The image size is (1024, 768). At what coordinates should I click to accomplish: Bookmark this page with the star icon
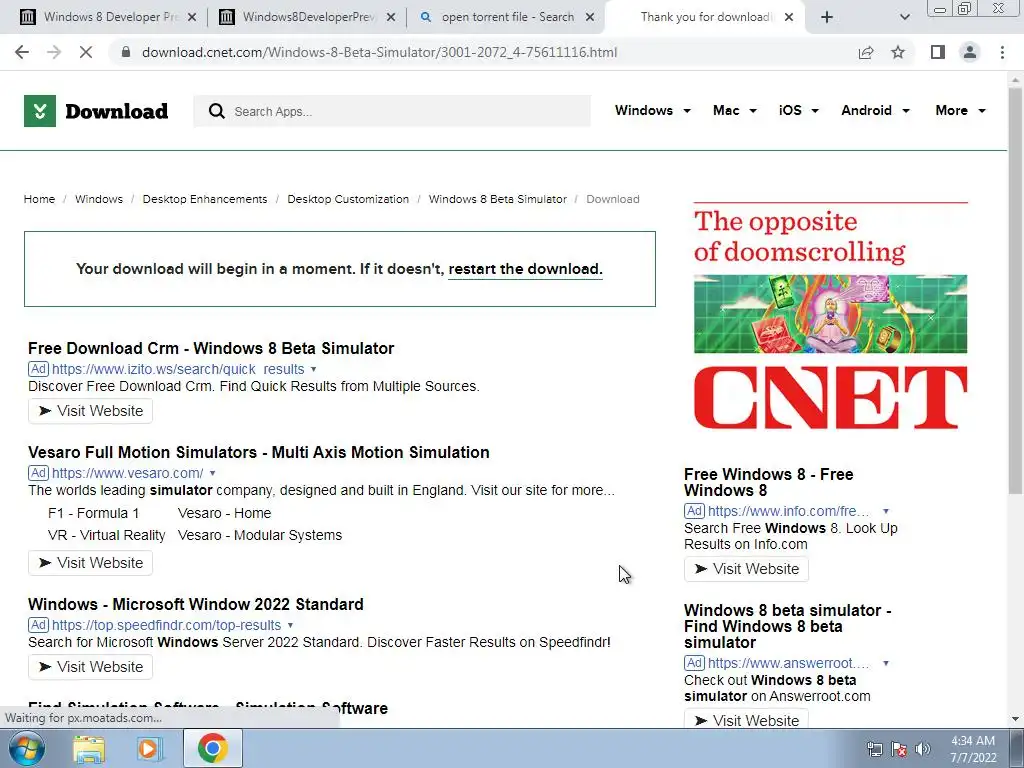898,52
